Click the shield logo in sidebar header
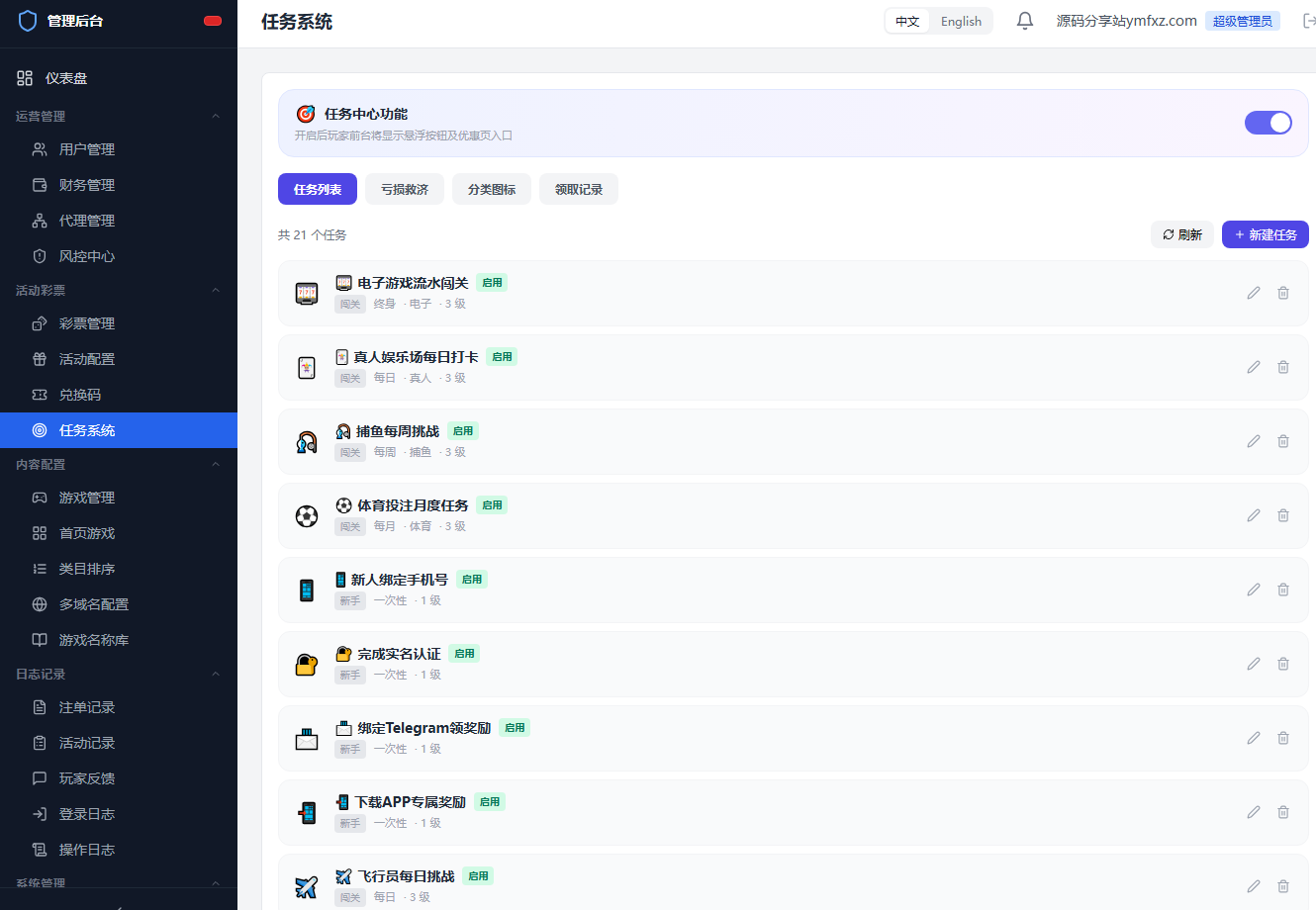The image size is (1316, 910). [x=28, y=21]
